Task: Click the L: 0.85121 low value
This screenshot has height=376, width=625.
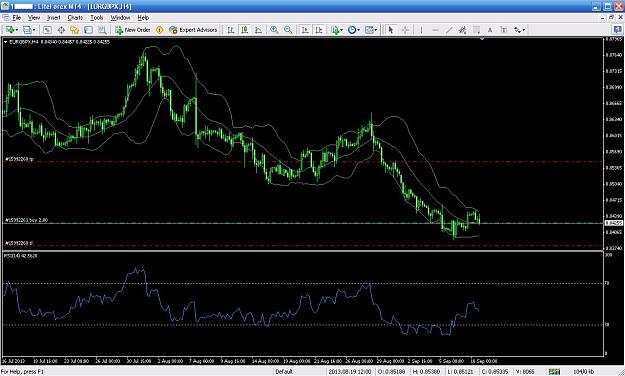Action: pyautogui.click(x=460, y=372)
